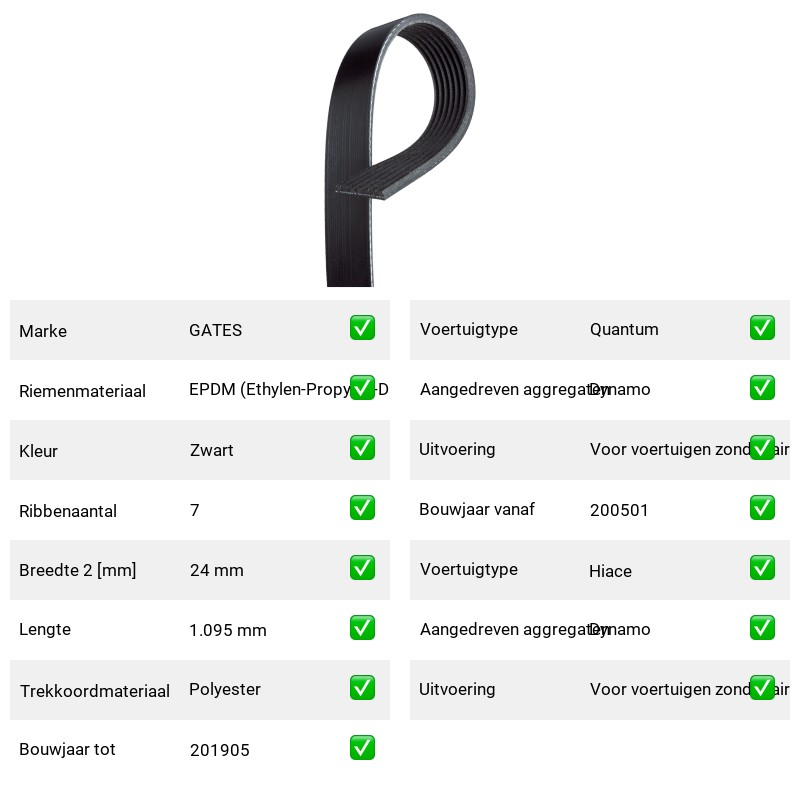
Task: Click the checkmark next to Polyester
Action: click(362, 688)
